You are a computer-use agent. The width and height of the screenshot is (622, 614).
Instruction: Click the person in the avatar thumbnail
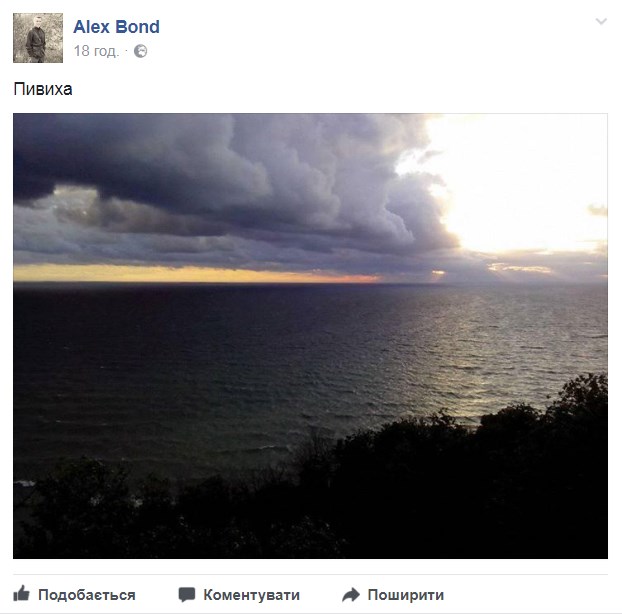click(36, 40)
